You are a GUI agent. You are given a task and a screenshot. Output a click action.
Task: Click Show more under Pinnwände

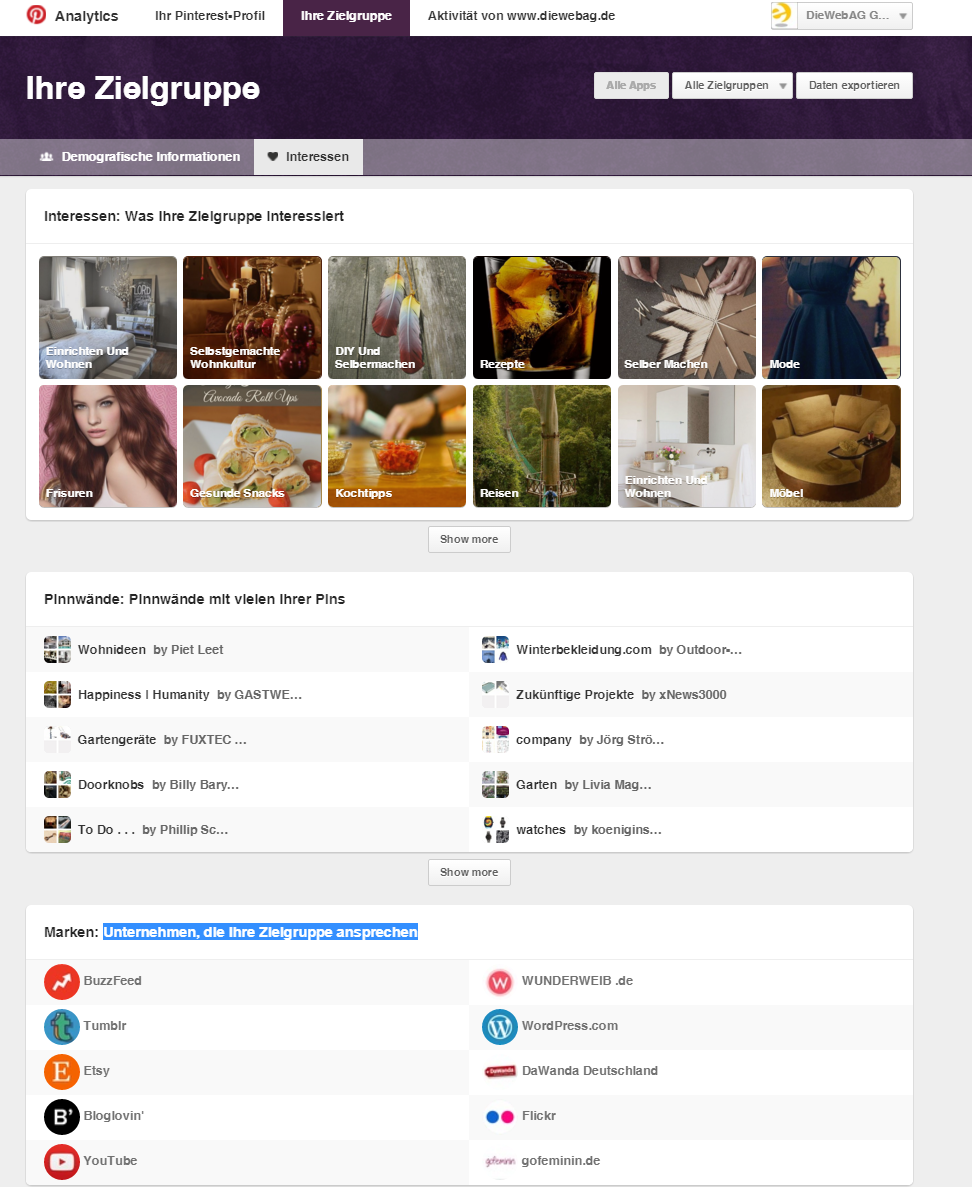[x=469, y=872]
